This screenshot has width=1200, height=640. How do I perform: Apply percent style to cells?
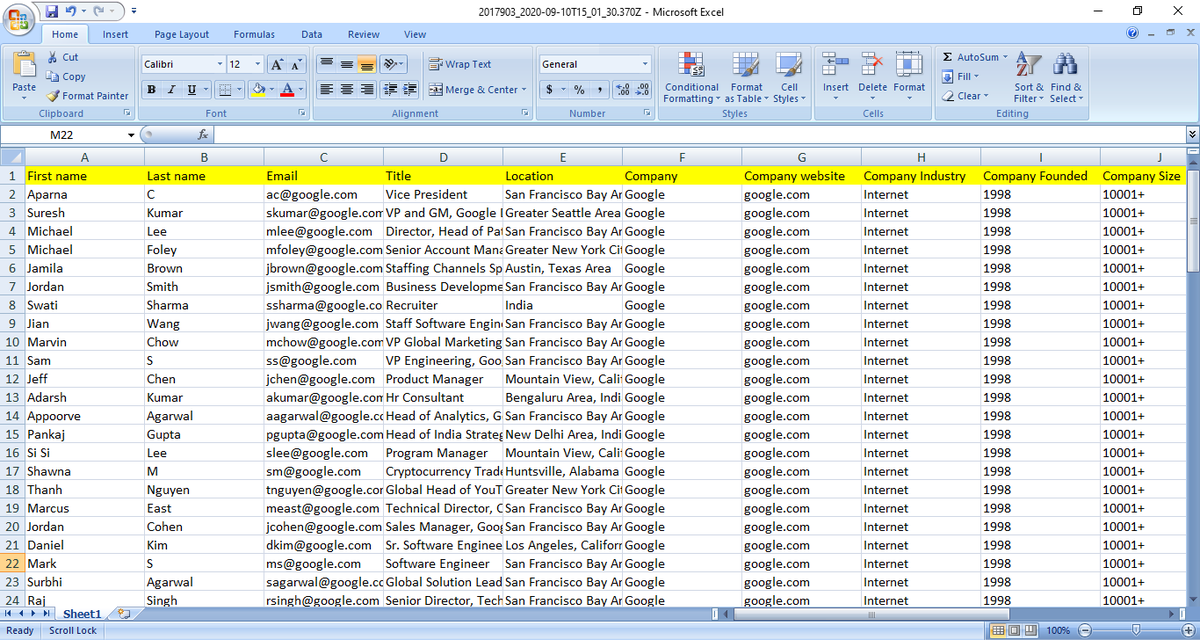click(x=578, y=90)
